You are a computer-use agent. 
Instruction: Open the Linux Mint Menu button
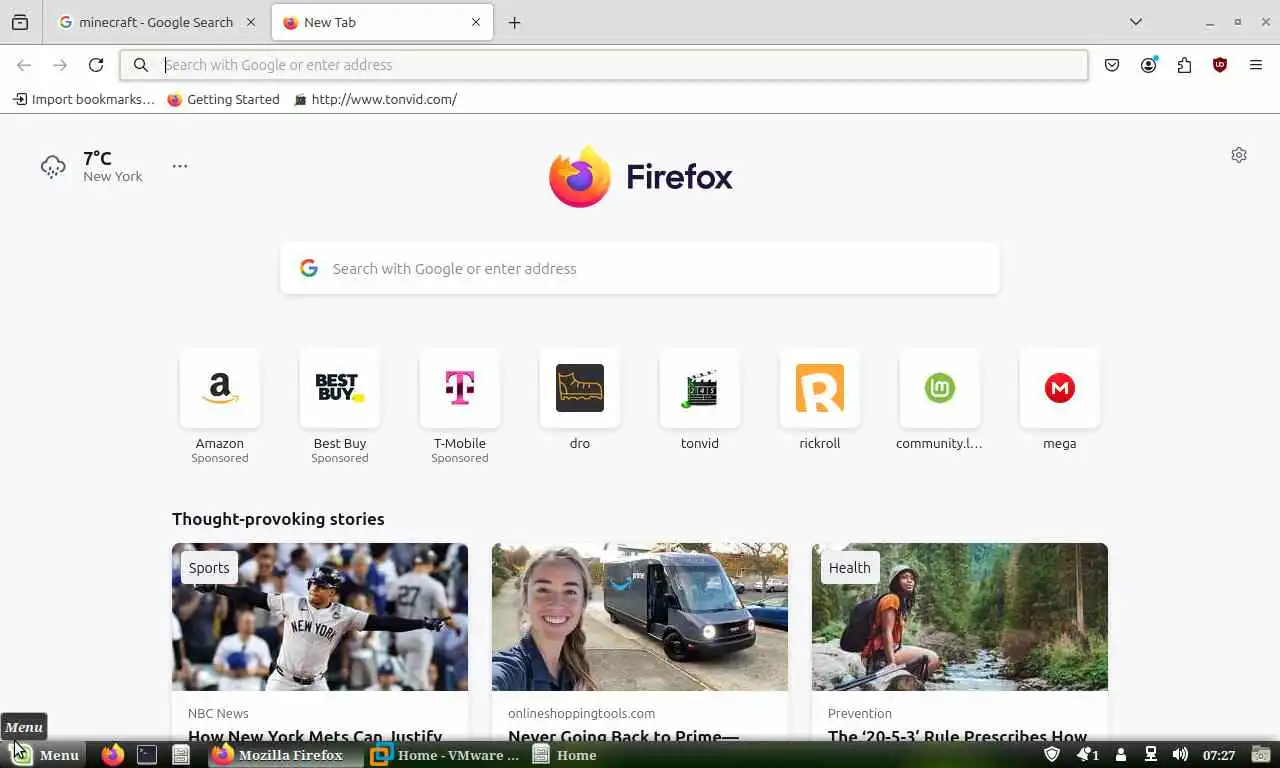(x=45, y=755)
